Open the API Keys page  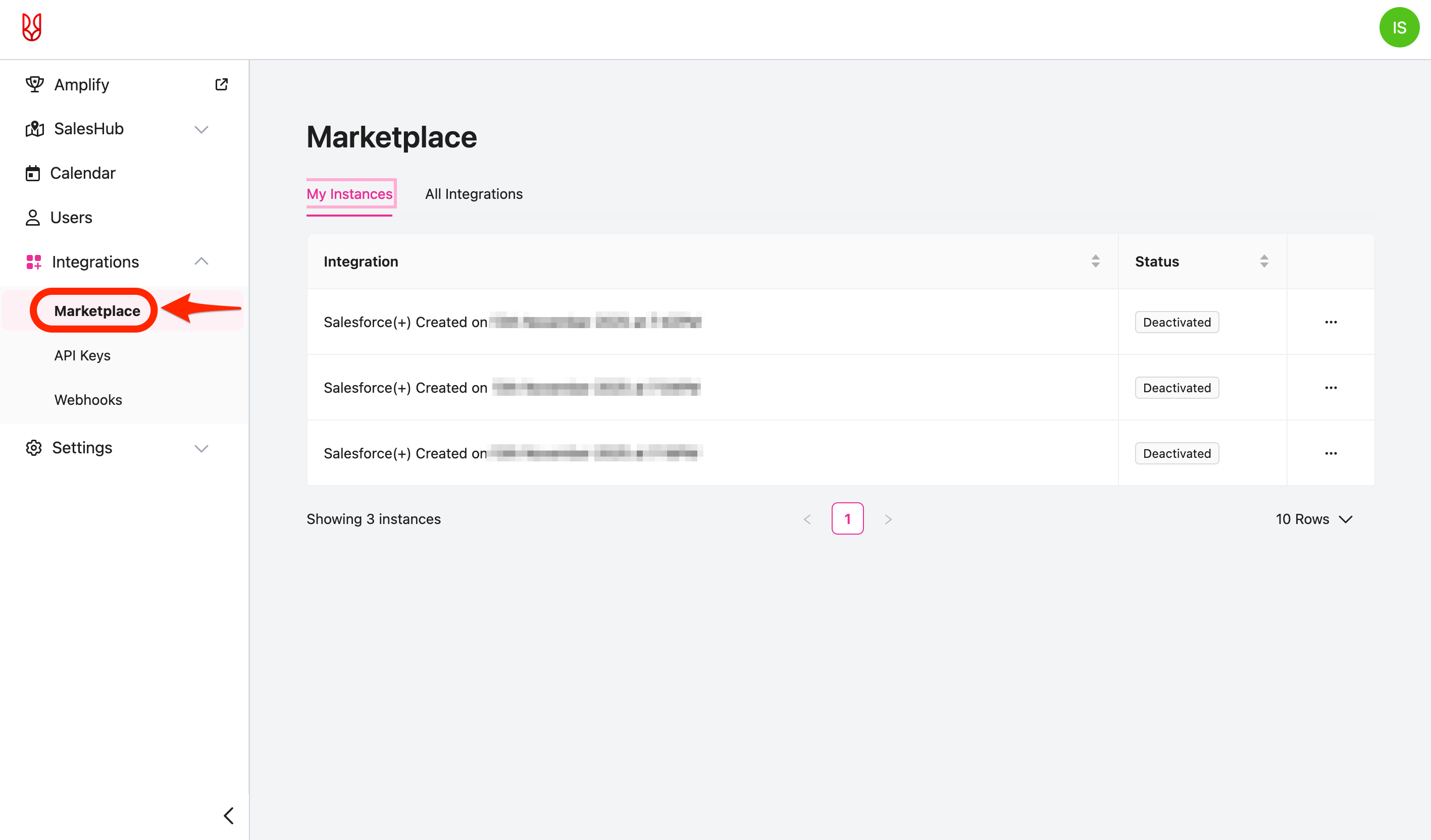click(82, 355)
